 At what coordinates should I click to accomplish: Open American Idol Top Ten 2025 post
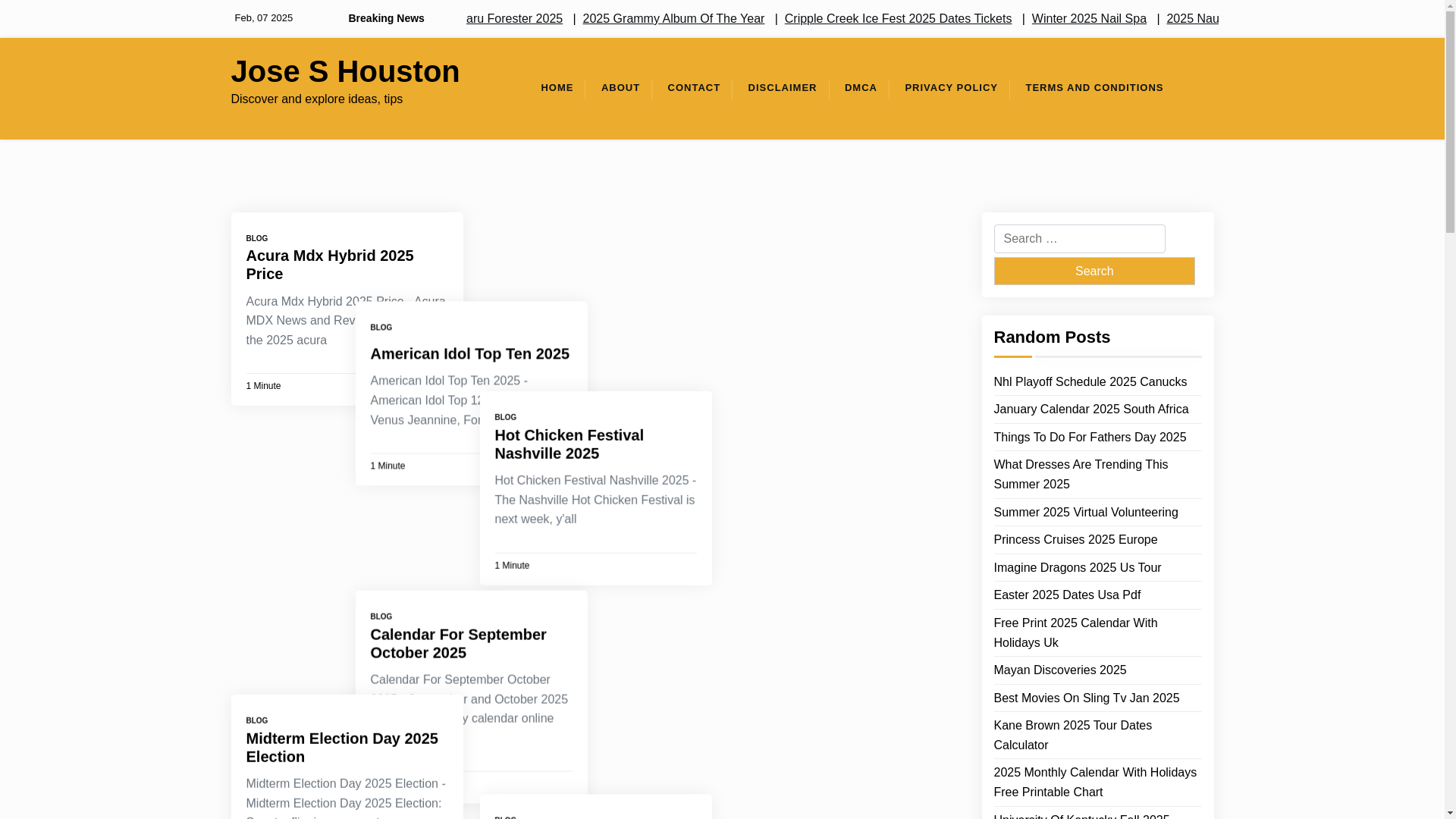469,353
